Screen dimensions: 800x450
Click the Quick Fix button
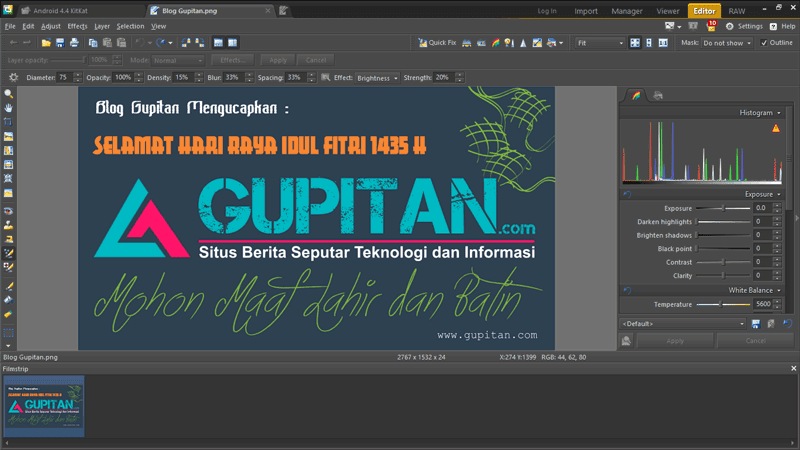[x=437, y=43]
